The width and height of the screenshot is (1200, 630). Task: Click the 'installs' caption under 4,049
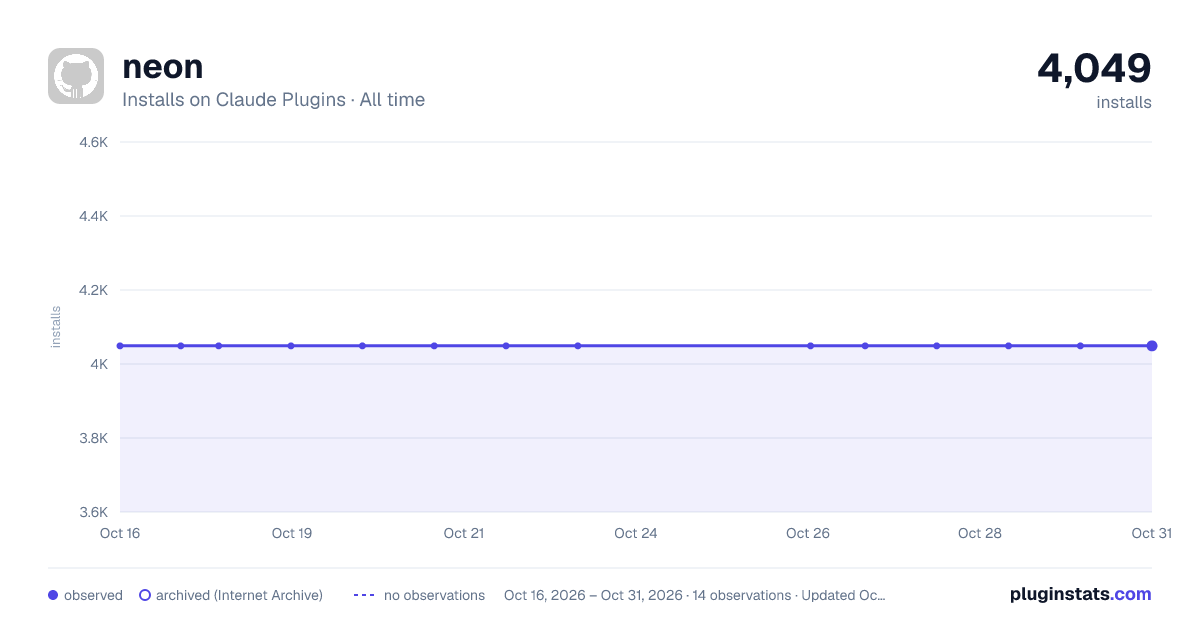(x=1124, y=102)
